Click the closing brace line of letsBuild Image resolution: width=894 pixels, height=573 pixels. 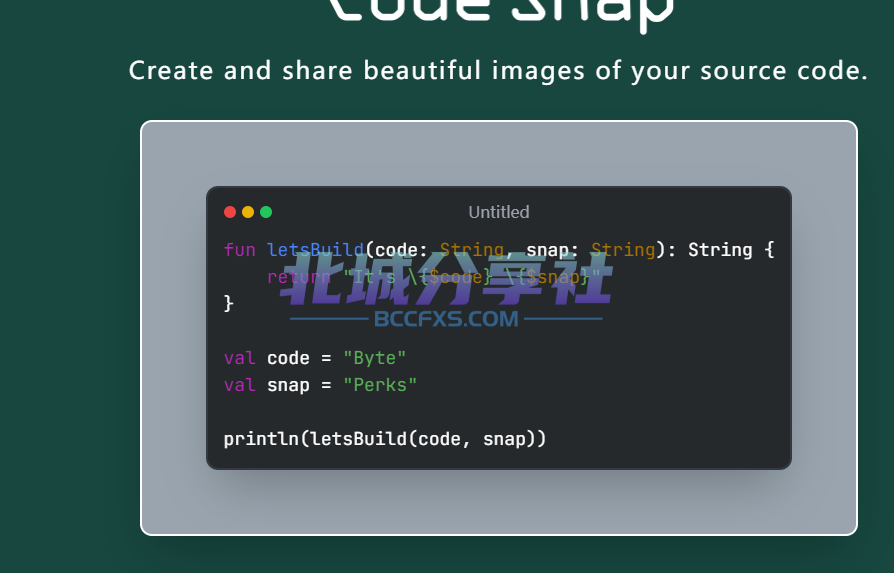point(229,303)
